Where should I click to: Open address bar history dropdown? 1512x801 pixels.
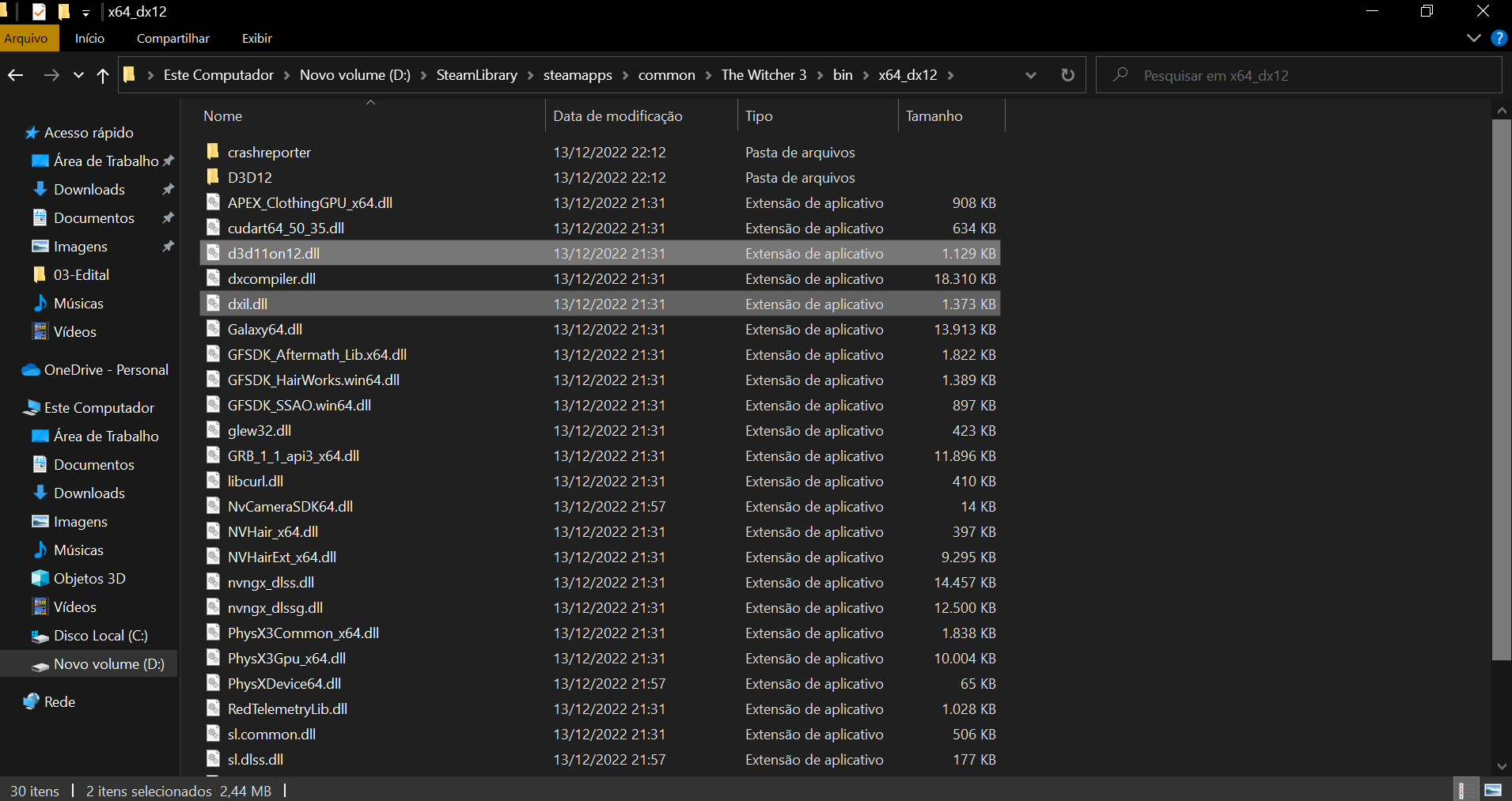point(1030,75)
